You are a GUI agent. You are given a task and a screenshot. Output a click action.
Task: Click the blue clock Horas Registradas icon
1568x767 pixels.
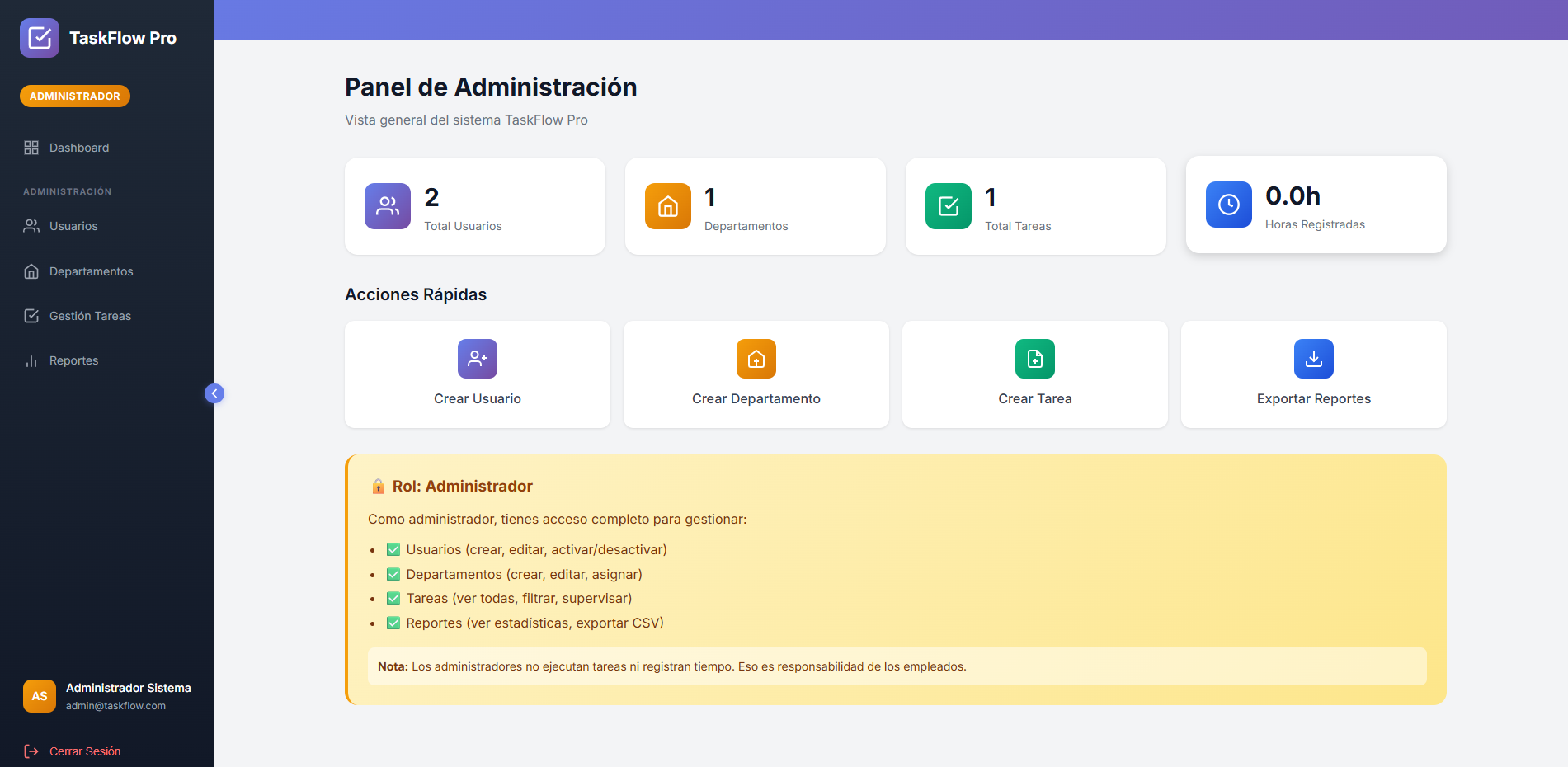pos(1229,205)
